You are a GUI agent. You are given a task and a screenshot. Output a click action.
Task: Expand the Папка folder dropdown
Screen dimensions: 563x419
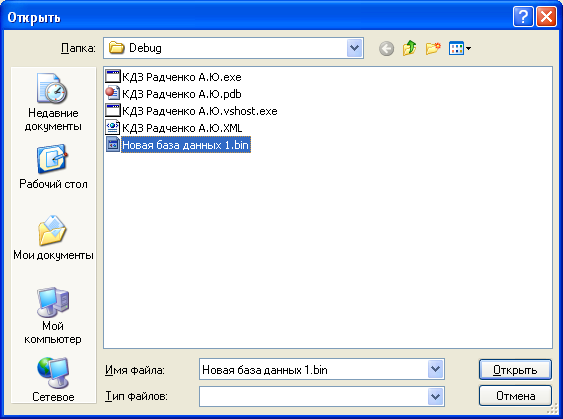(x=354, y=48)
